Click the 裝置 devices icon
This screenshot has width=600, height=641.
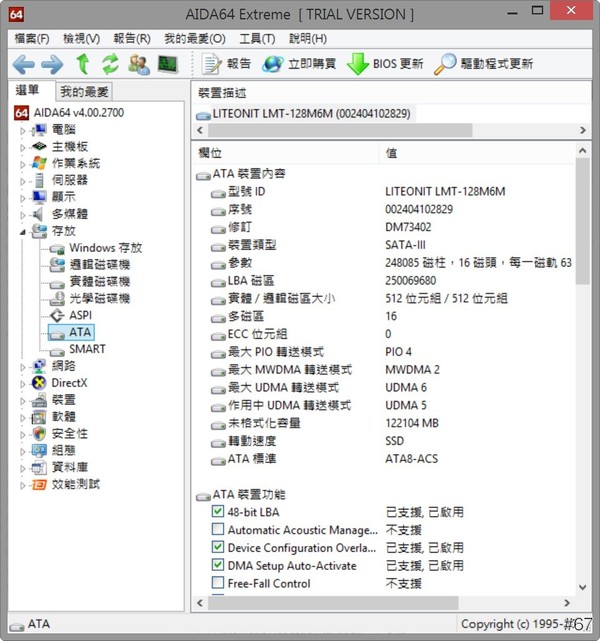39,400
